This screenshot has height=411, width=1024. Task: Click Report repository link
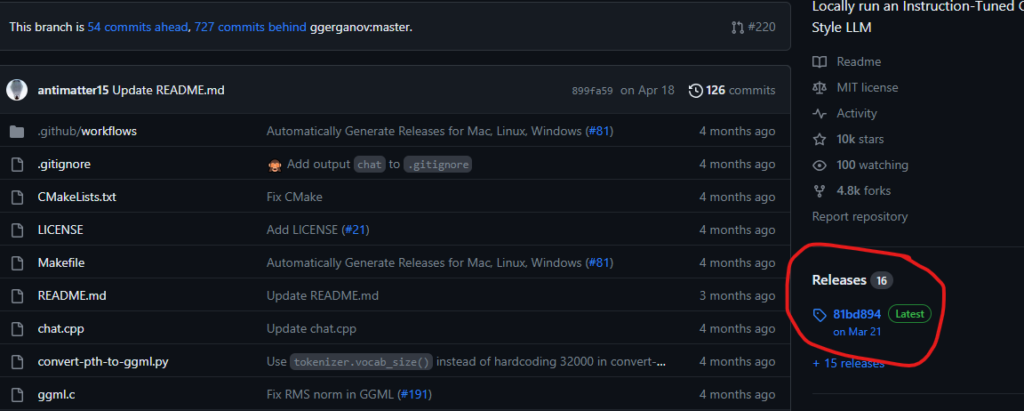pyautogui.click(x=859, y=216)
